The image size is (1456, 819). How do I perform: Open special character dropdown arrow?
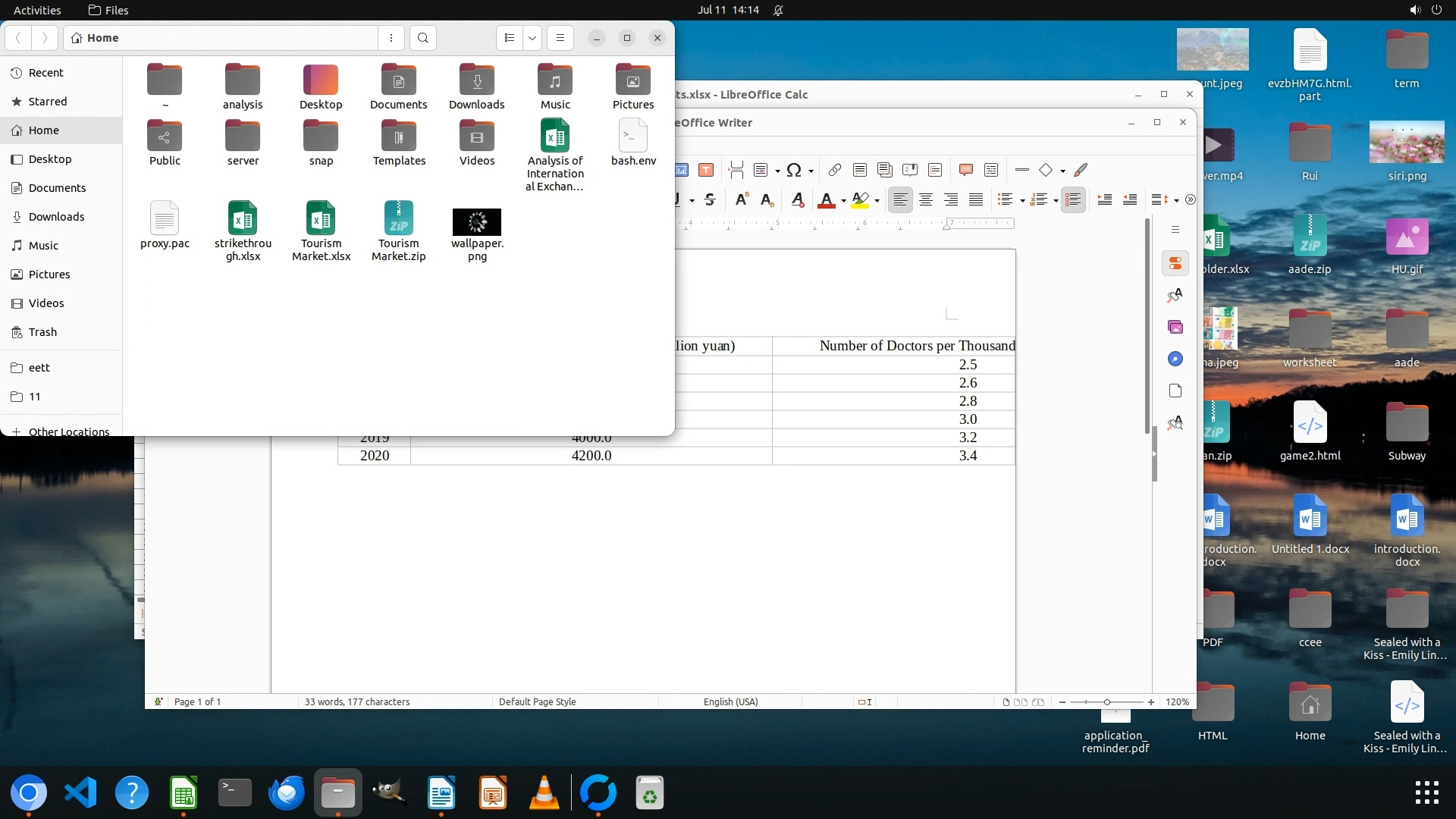click(x=811, y=171)
